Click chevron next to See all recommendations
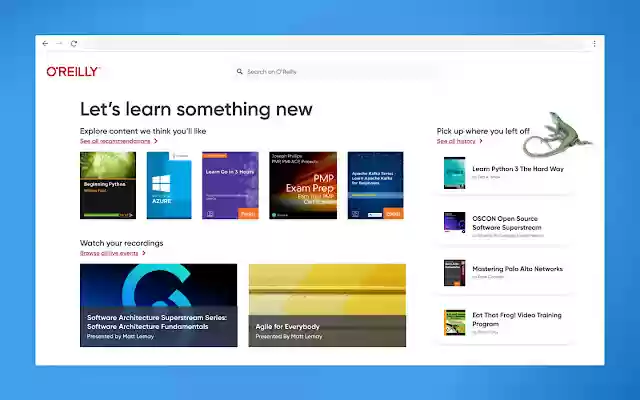Image resolution: width=640 pixels, height=400 pixels. 156,141
